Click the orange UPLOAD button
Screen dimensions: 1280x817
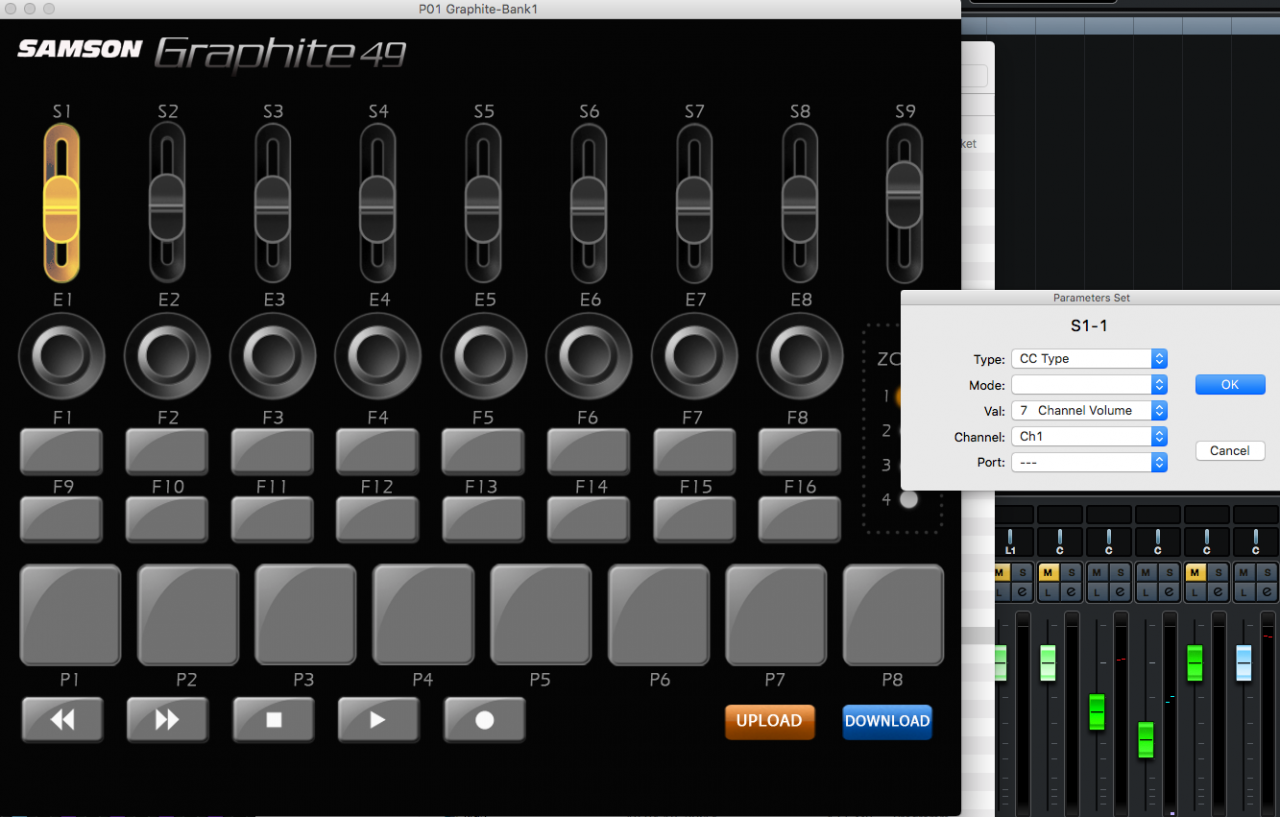click(769, 721)
